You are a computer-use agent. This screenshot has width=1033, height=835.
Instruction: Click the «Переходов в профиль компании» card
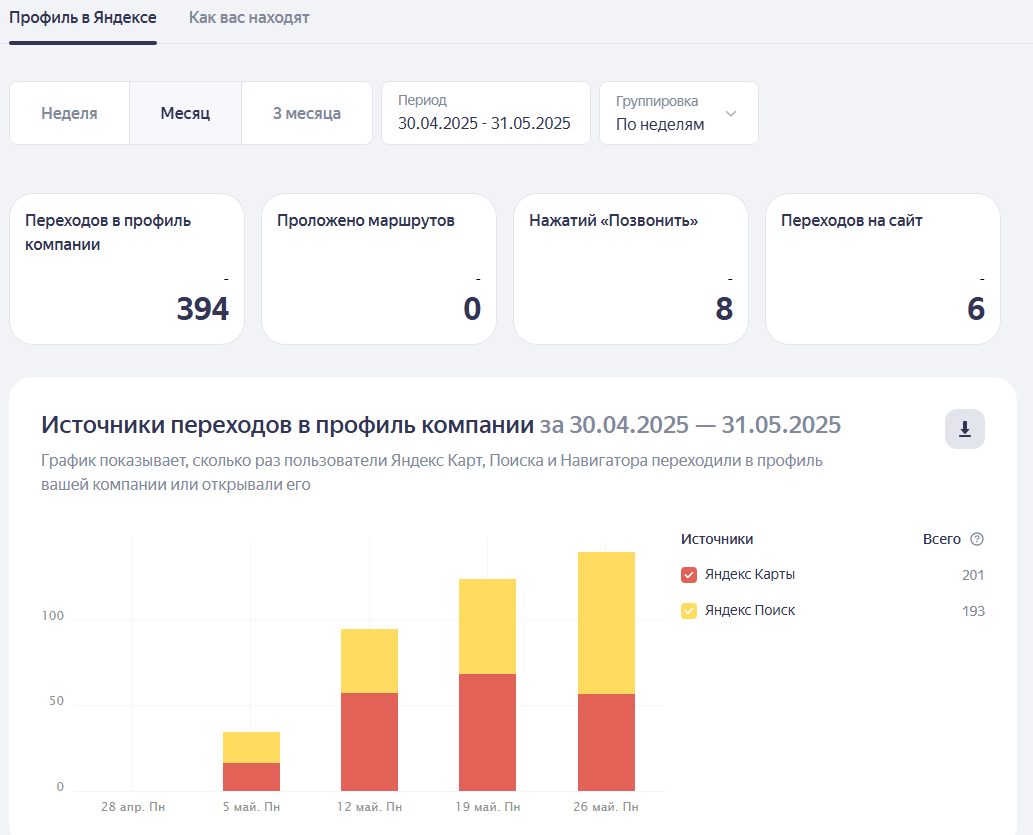[127, 269]
